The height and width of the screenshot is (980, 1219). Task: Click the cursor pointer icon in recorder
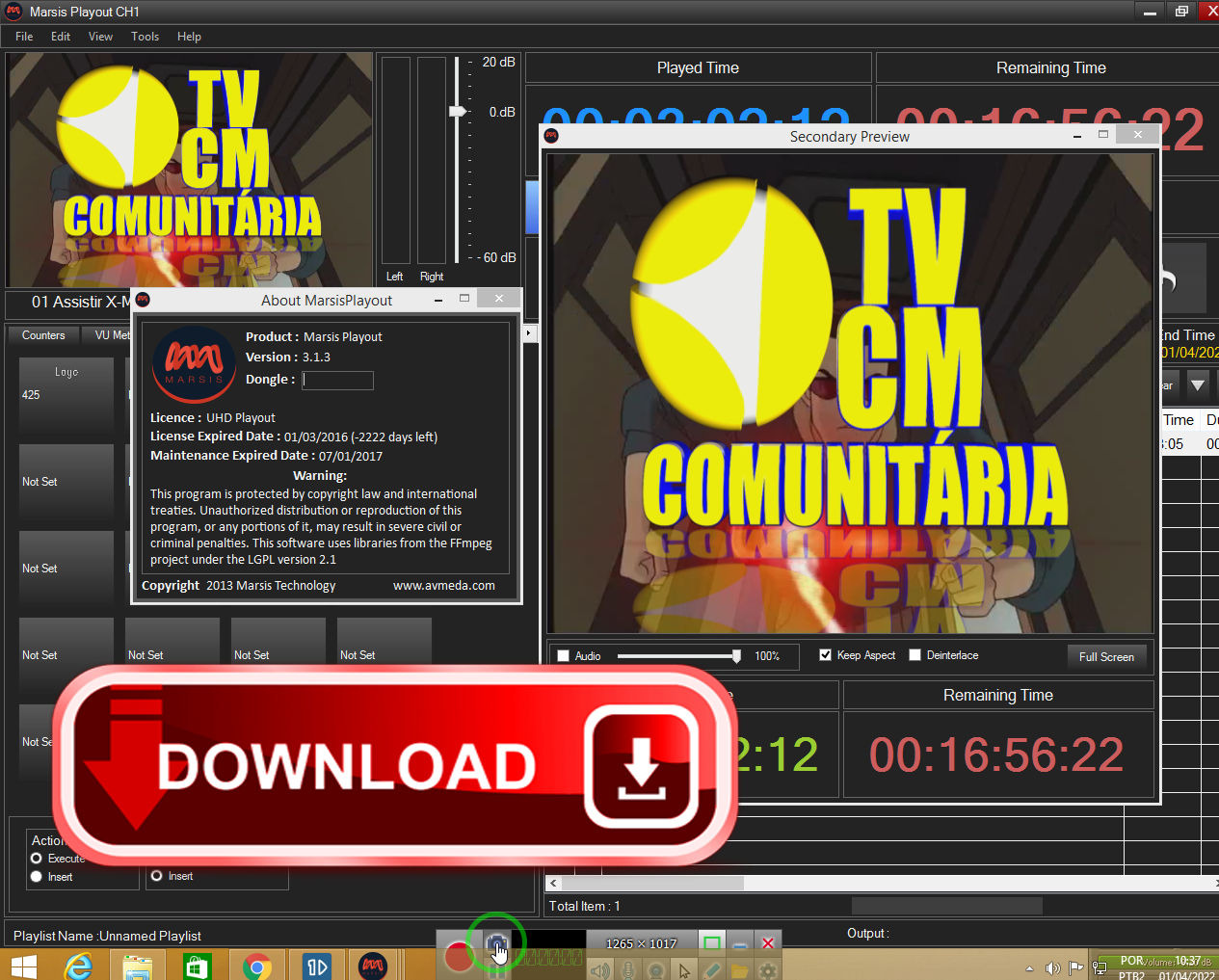tap(684, 969)
